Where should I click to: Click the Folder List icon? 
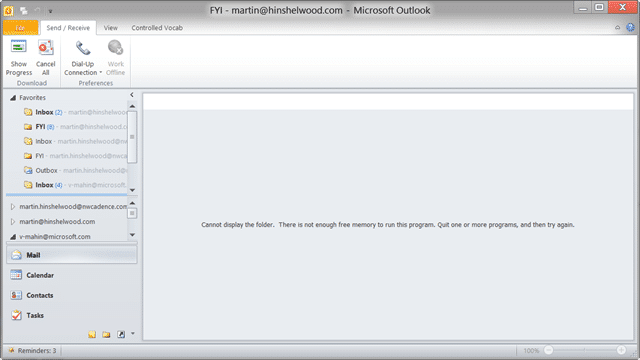click(106, 334)
